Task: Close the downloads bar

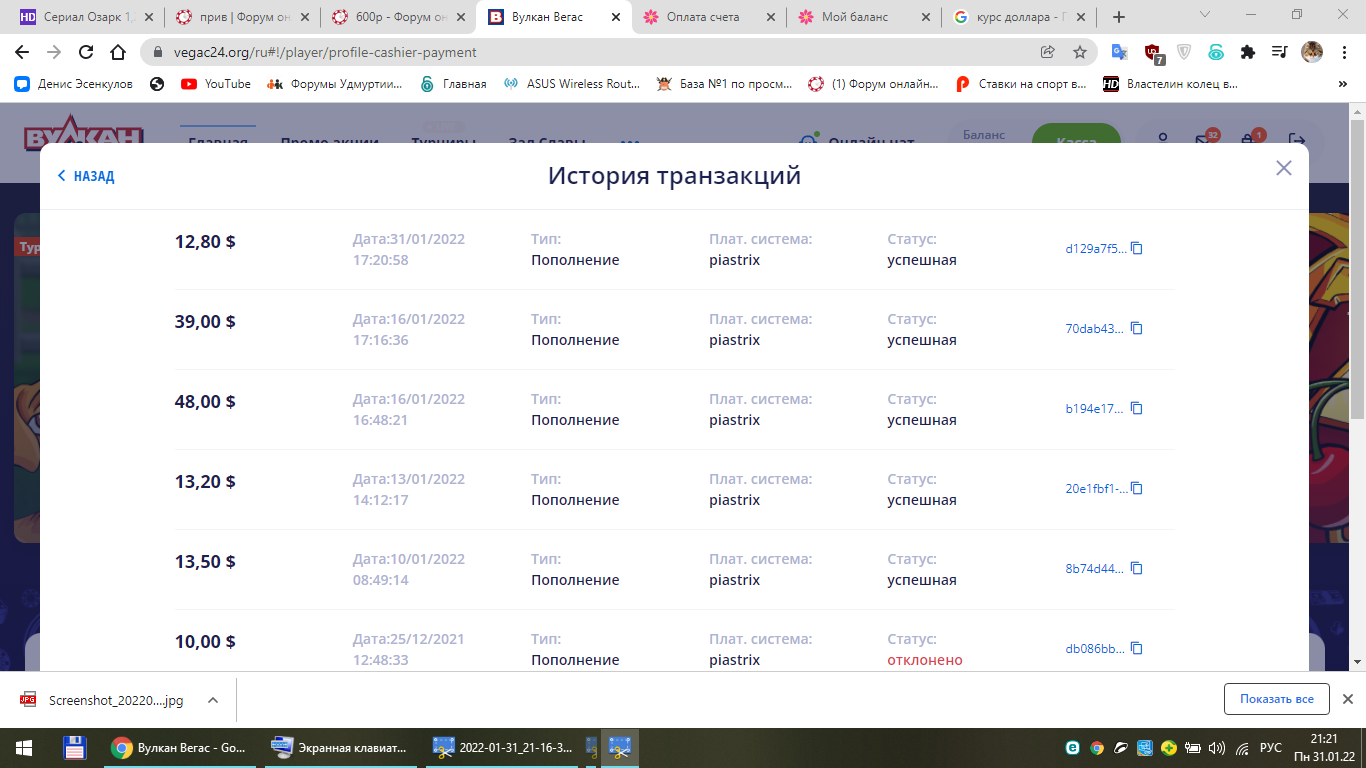Action: (x=1347, y=699)
